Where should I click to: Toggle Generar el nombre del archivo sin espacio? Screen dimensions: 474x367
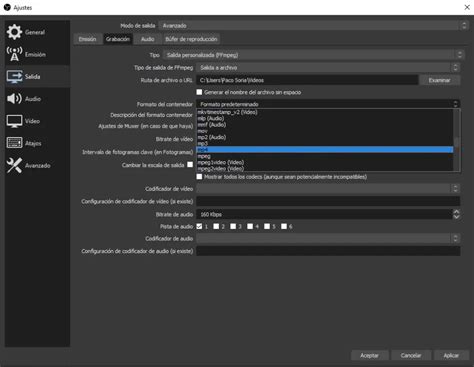[199, 92]
